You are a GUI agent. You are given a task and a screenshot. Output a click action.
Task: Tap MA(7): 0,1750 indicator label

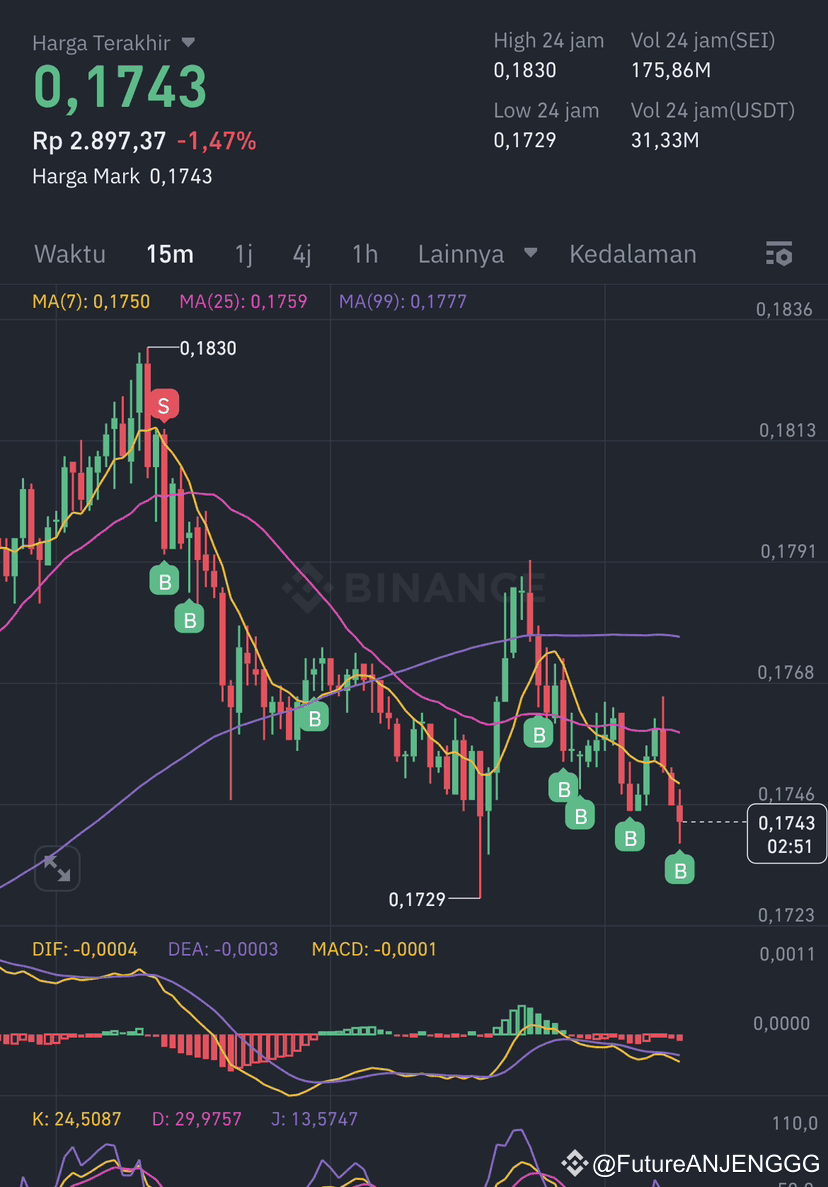(x=91, y=301)
